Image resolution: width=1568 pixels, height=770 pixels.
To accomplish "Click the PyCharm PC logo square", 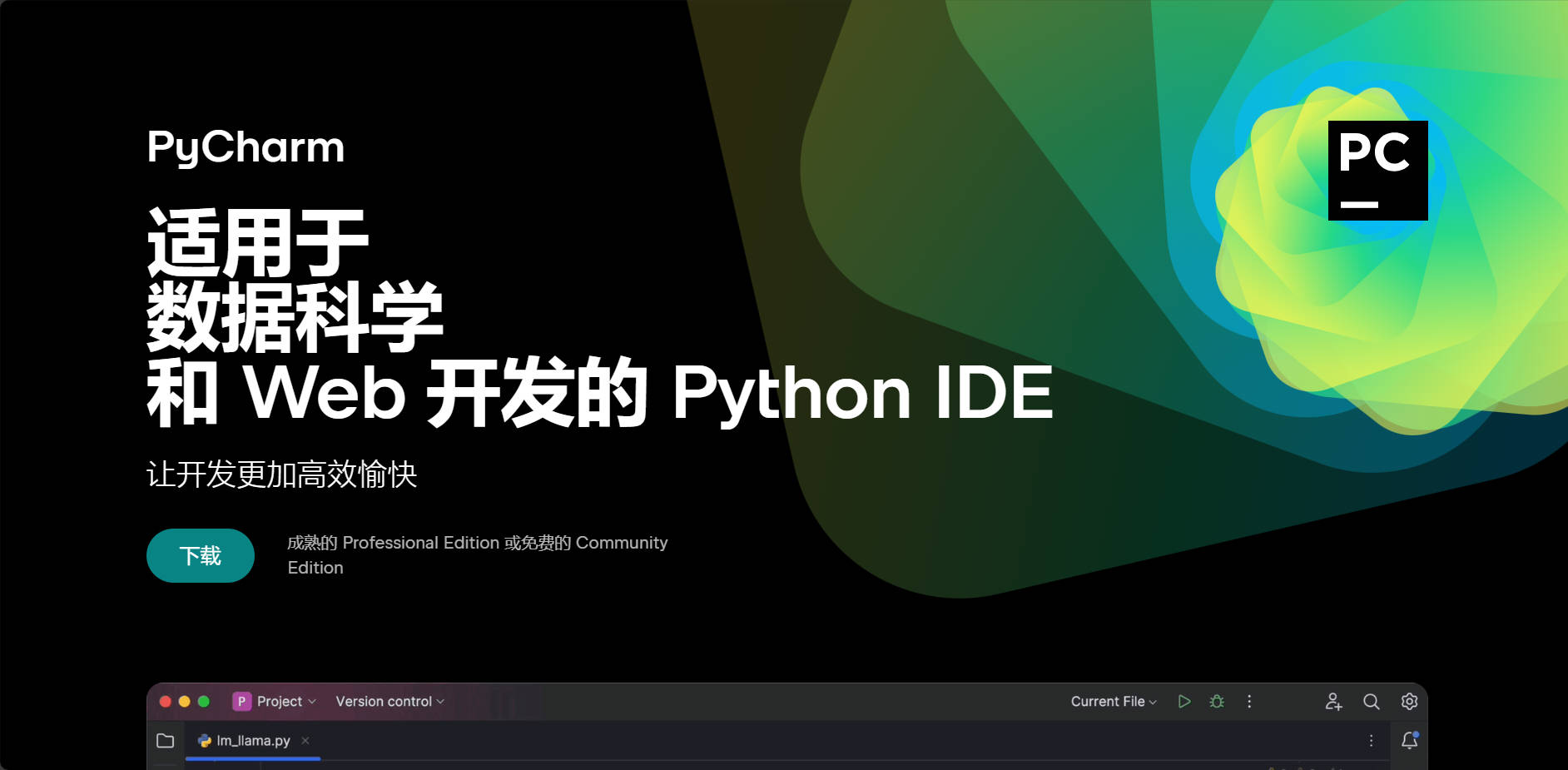I will 1377,171.
